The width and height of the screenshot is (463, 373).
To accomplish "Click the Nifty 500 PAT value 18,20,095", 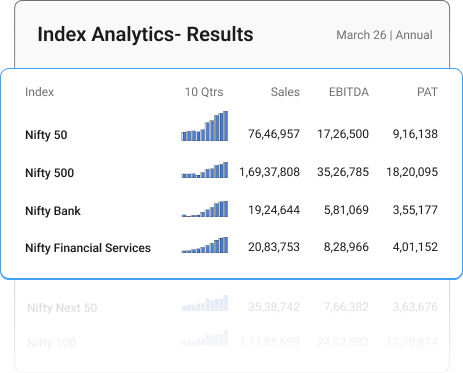I will (412, 172).
